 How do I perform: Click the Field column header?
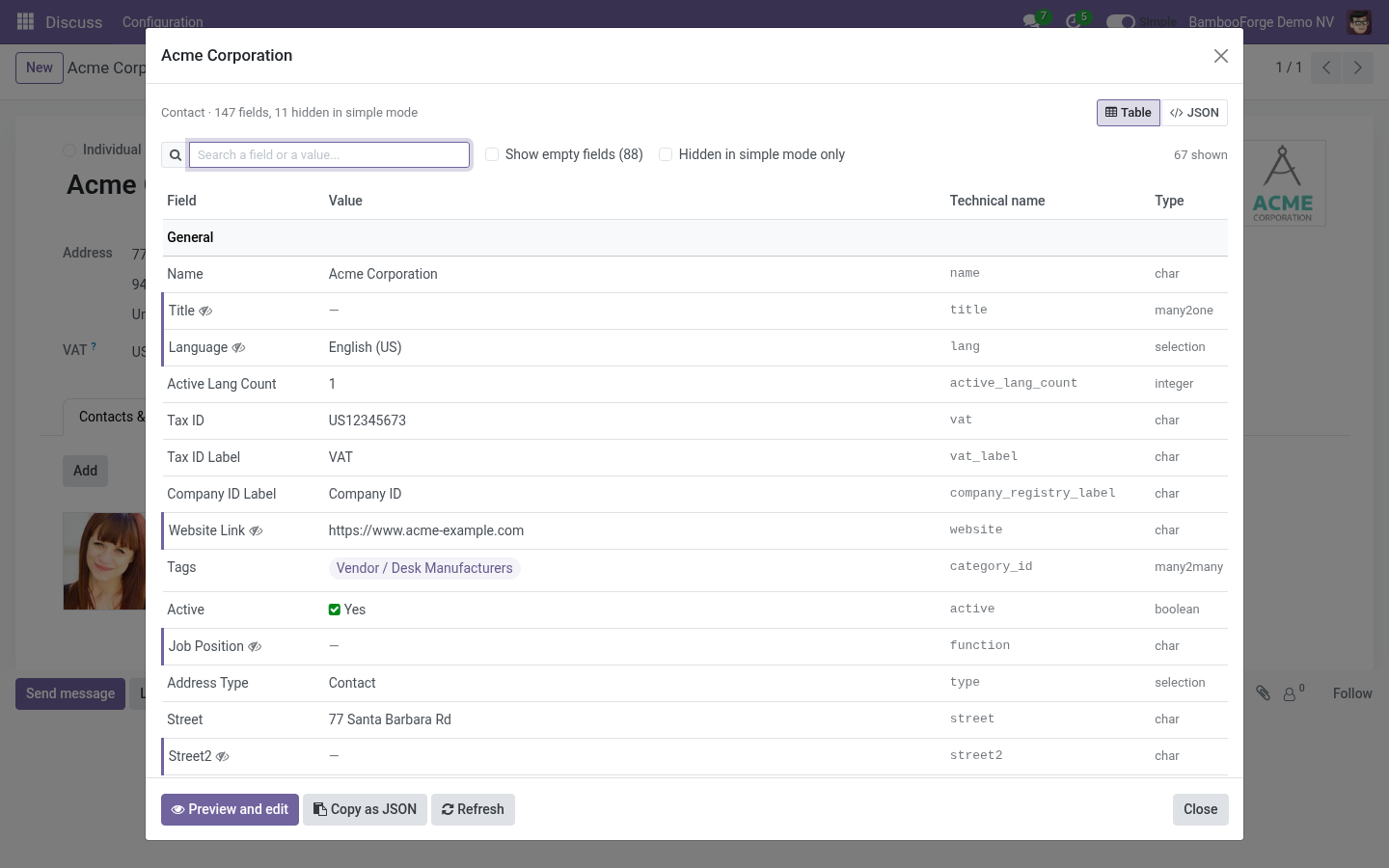[181, 201]
